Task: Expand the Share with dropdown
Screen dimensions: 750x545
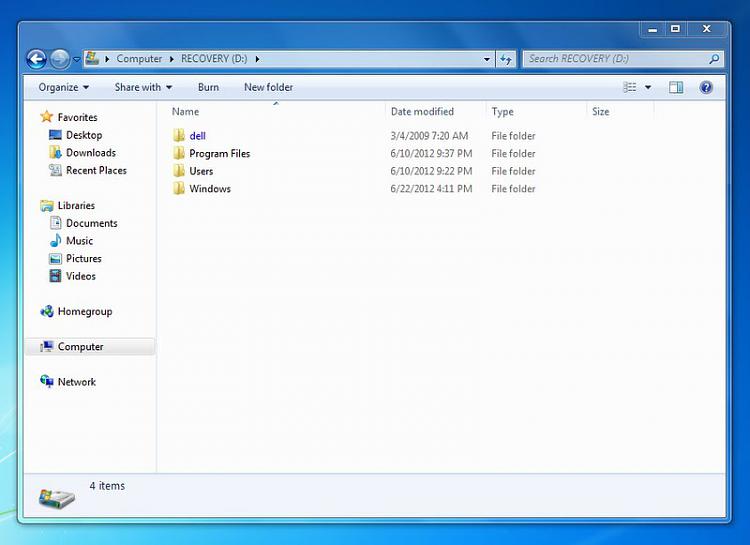Action: 143,88
